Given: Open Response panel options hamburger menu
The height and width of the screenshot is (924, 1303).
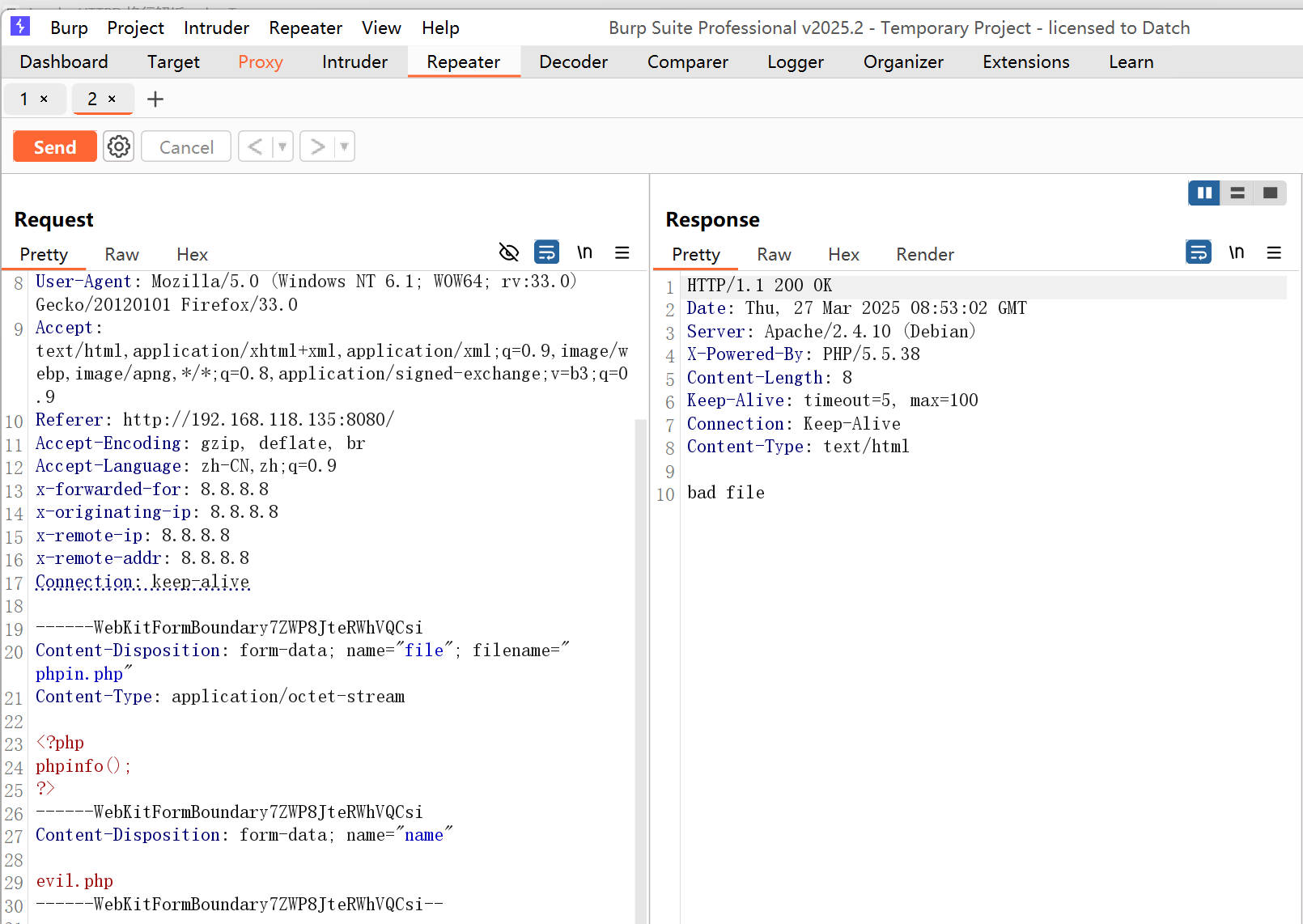Looking at the screenshot, I should tap(1274, 252).
